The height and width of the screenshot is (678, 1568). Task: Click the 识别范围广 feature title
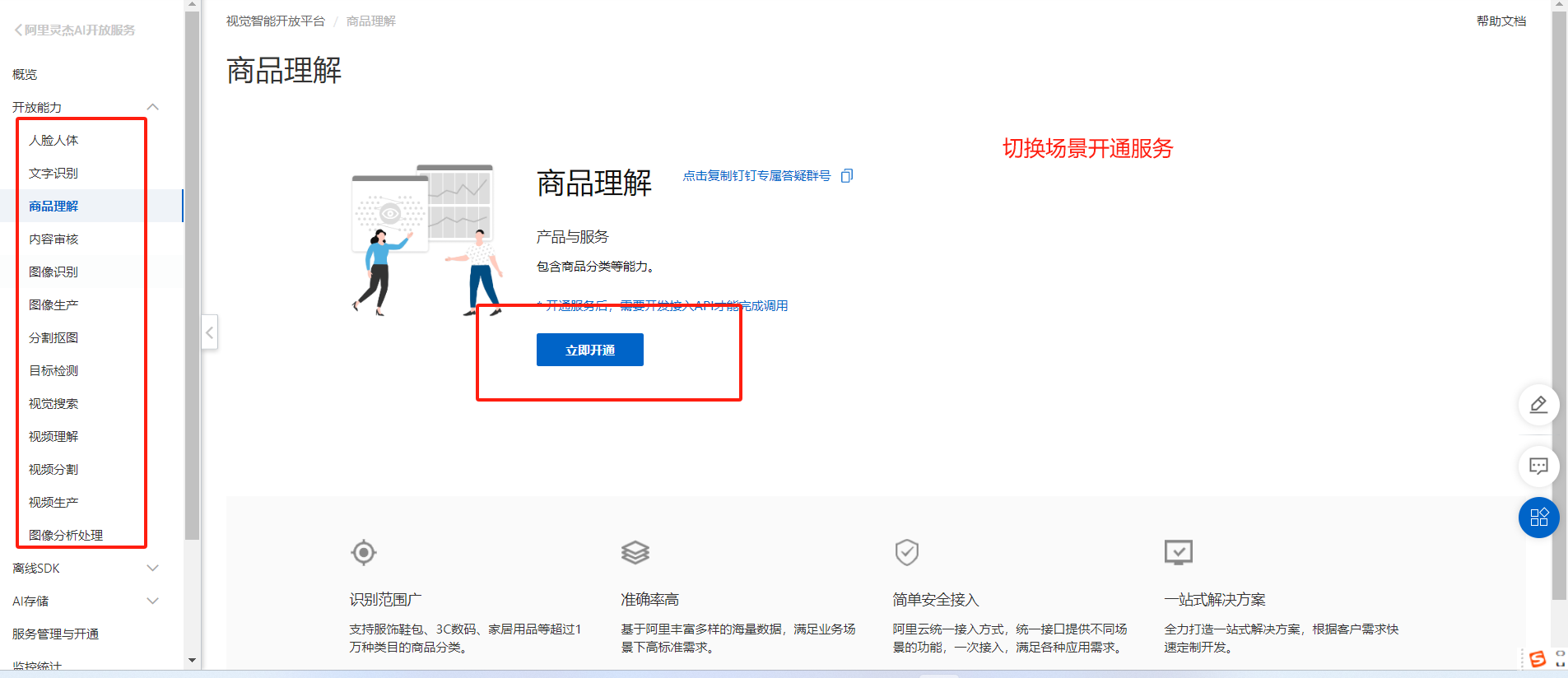click(x=386, y=600)
